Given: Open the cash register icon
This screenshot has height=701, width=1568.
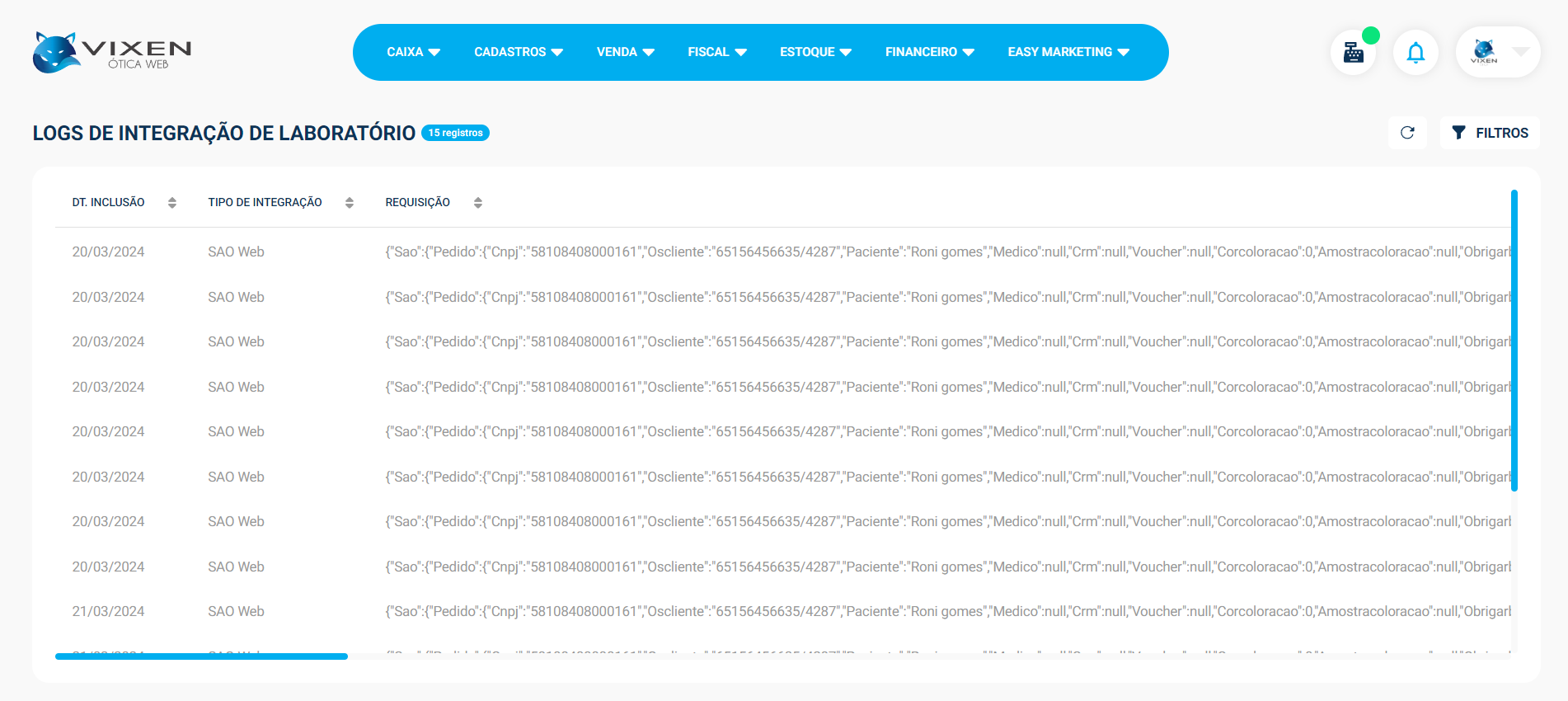Looking at the screenshot, I should coord(1353,53).
